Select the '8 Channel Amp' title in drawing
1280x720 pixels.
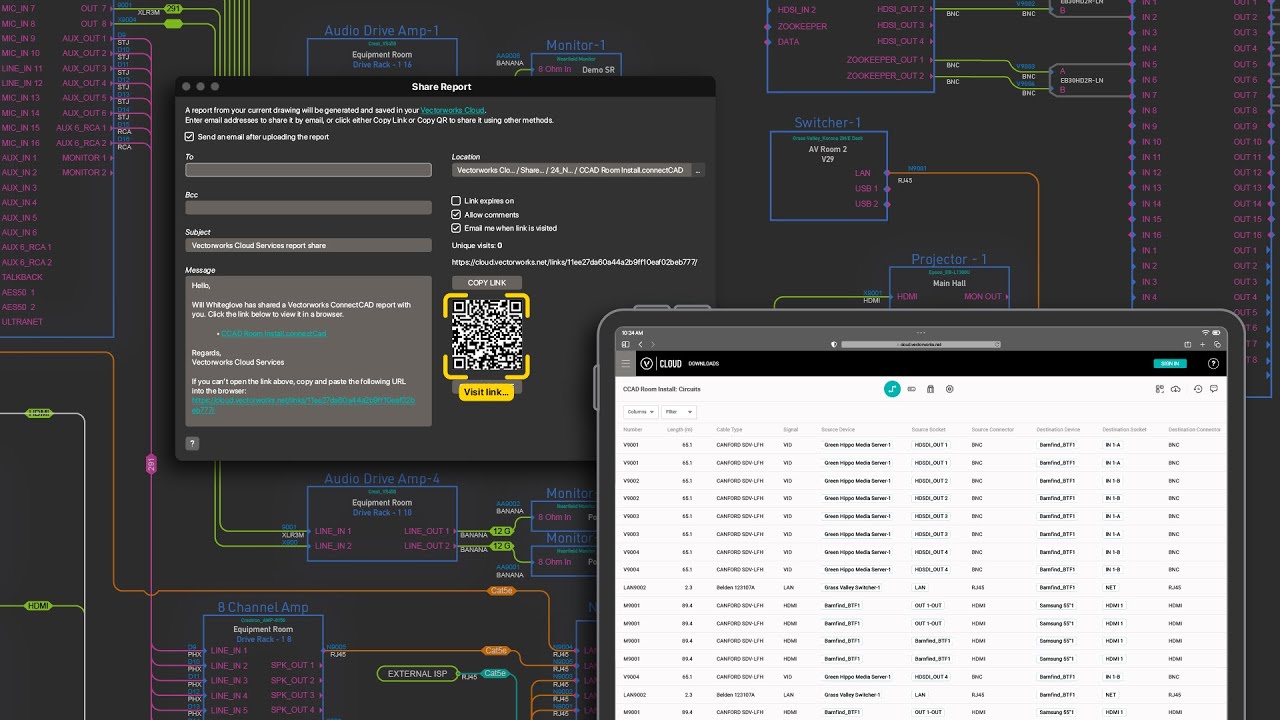[263, 608]
